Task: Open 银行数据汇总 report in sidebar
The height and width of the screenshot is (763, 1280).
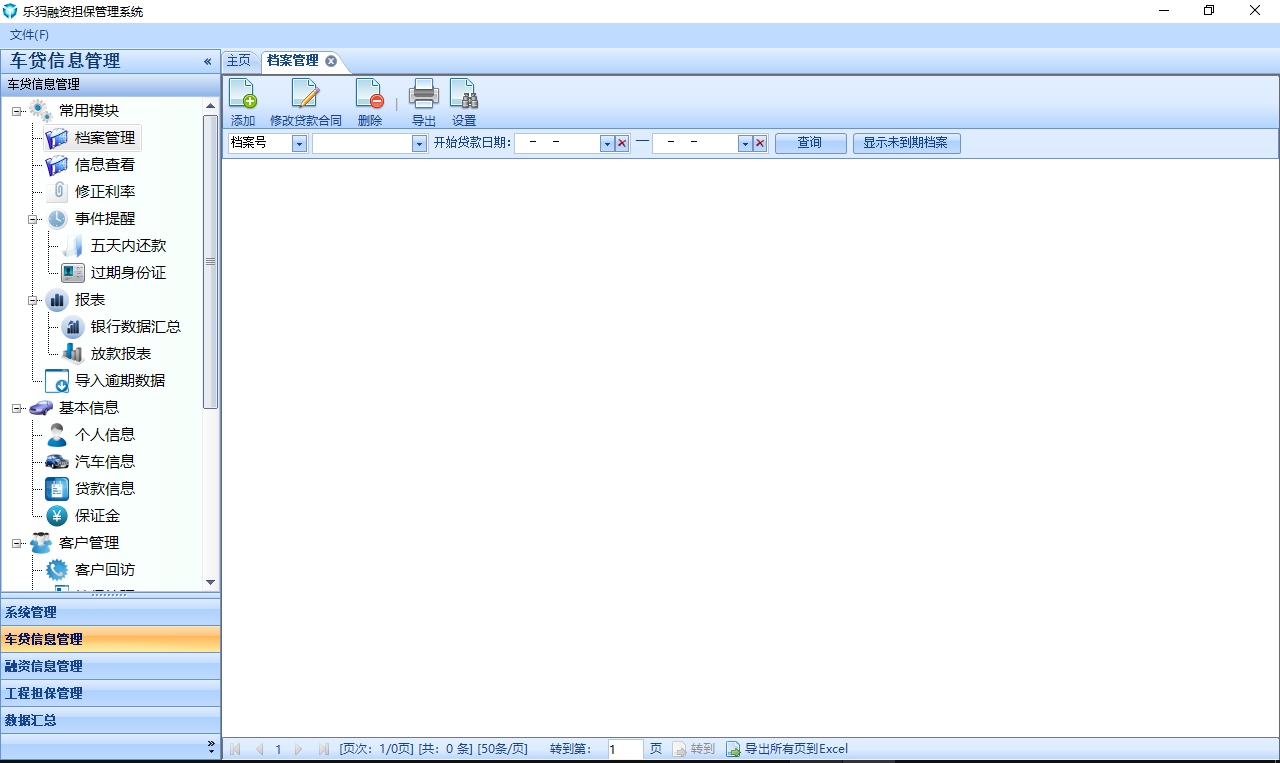Action: pyautogui.click(x=135, y=327)
